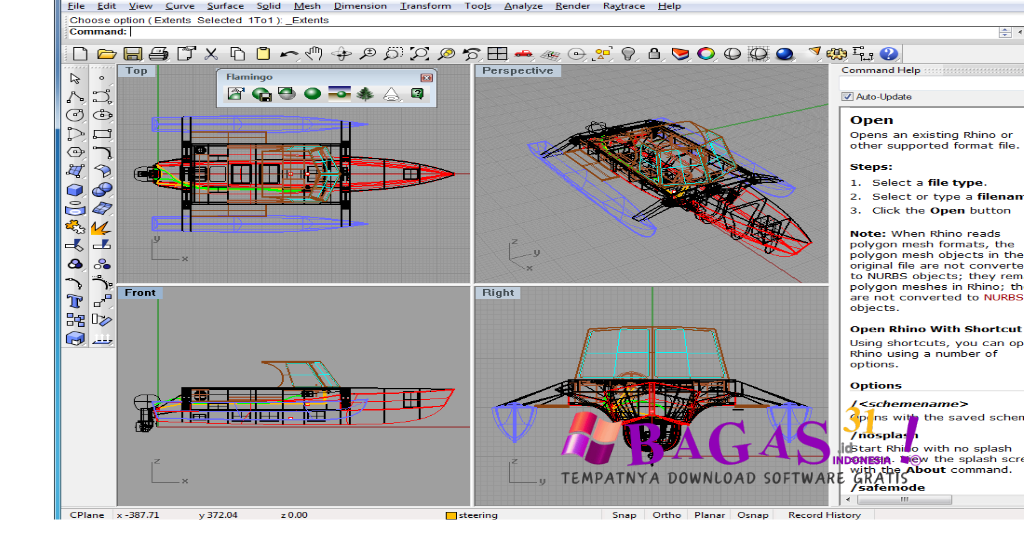Select the Rotate View tool
Viewport: 1024px width, 538px height.
pos(342,54)
